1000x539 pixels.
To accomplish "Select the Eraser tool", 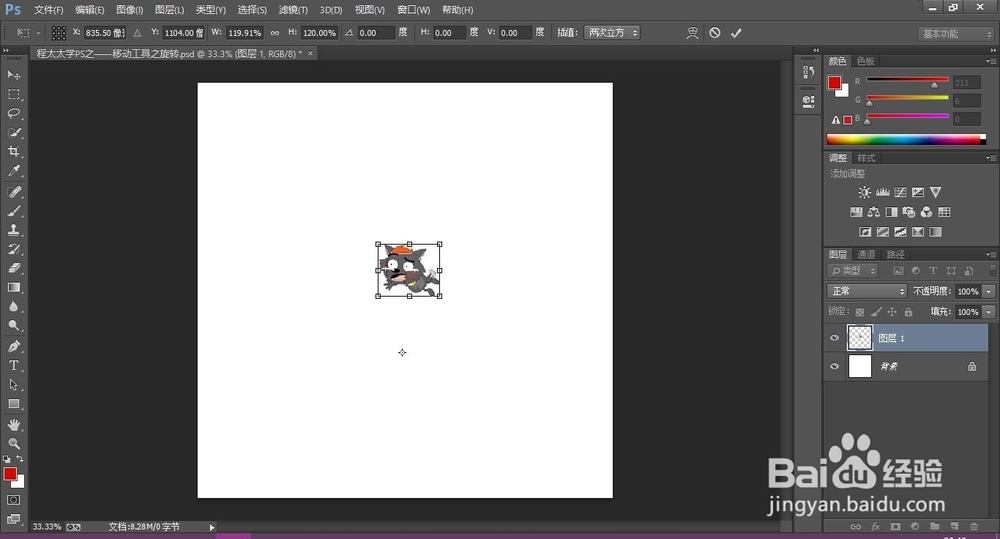I will [13, 269].
